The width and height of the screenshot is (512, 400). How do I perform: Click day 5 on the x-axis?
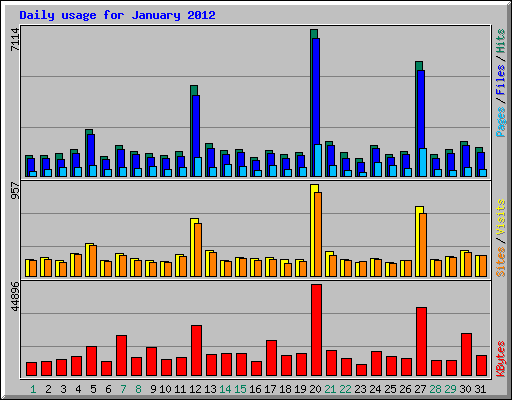93,389
